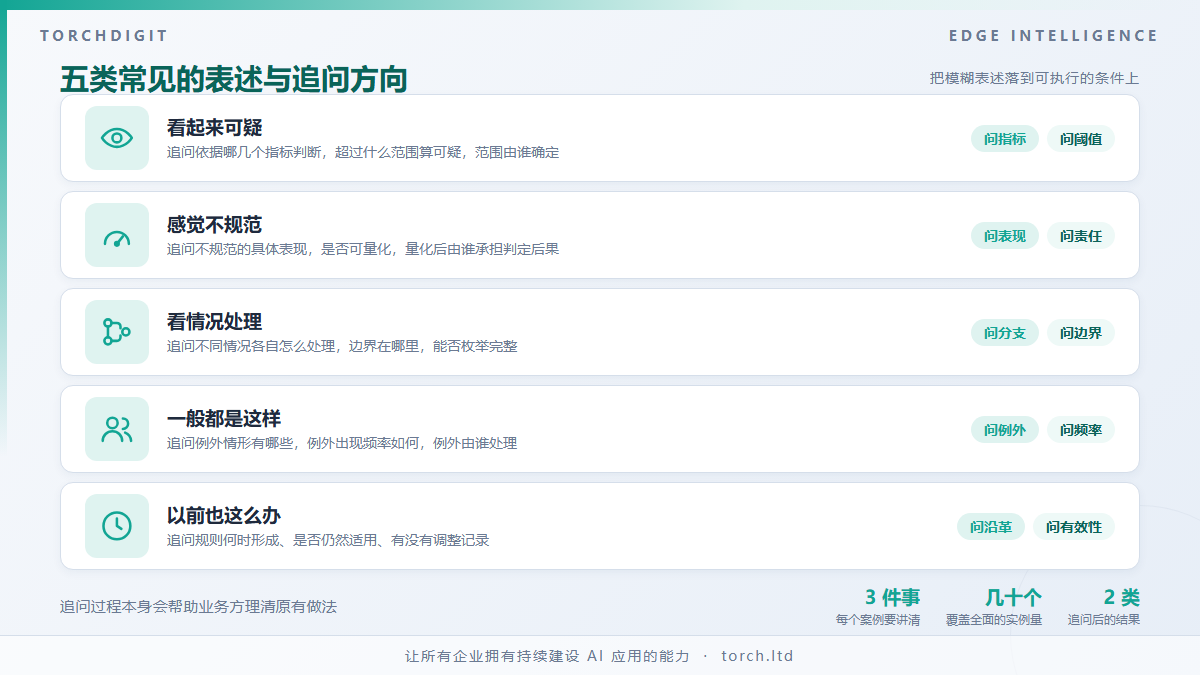The width and height of the screenshot is (1200, 675).
Task: Click the description starting 追问不规范的具体表现
Action: [x=363, y=249]
